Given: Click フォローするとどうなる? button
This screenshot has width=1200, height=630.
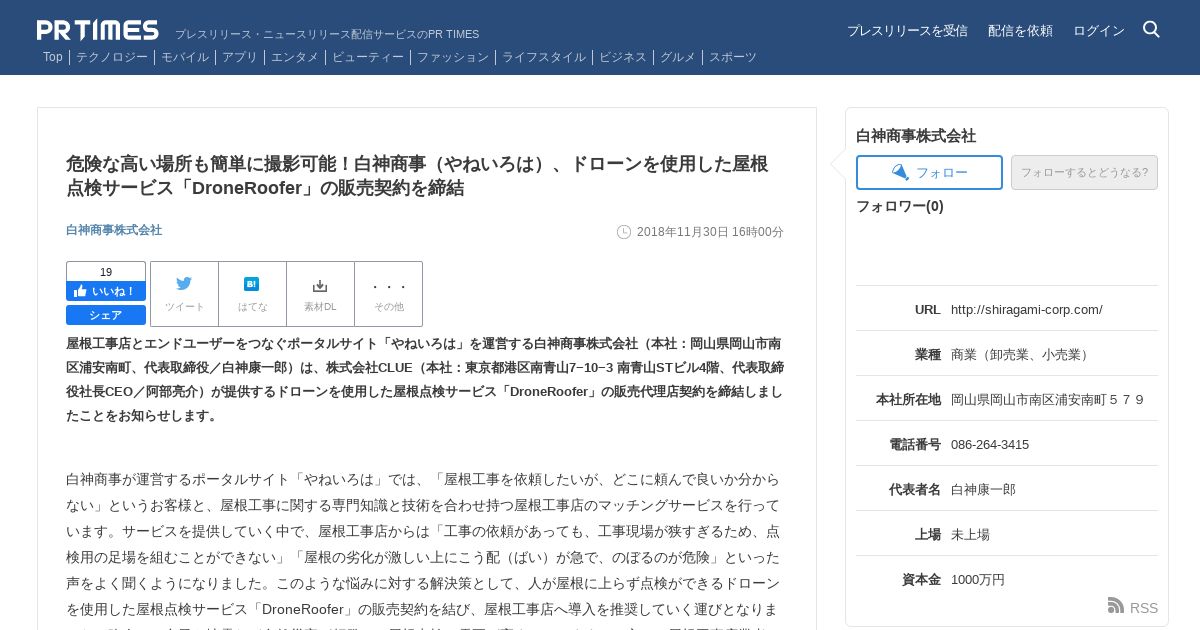Looking at the screenshot, I should point(1084,172).
